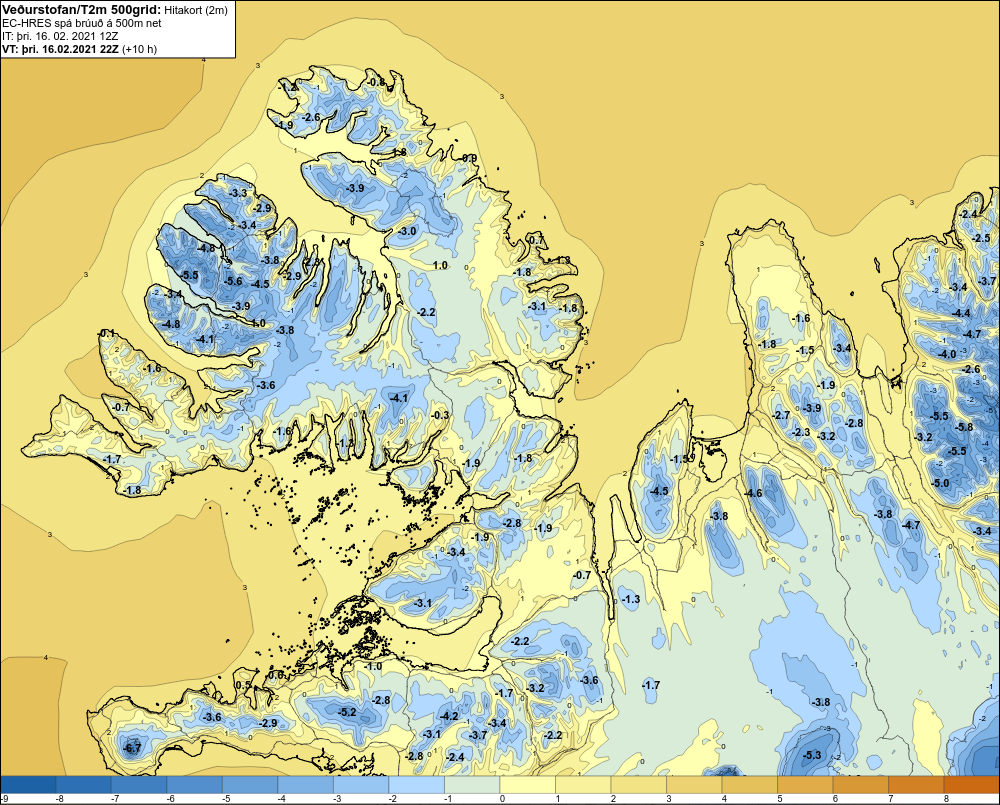The image size is (1000, 805).
Task: Click the '-4.0' temperature value on the map
Action: coord(947,354)
